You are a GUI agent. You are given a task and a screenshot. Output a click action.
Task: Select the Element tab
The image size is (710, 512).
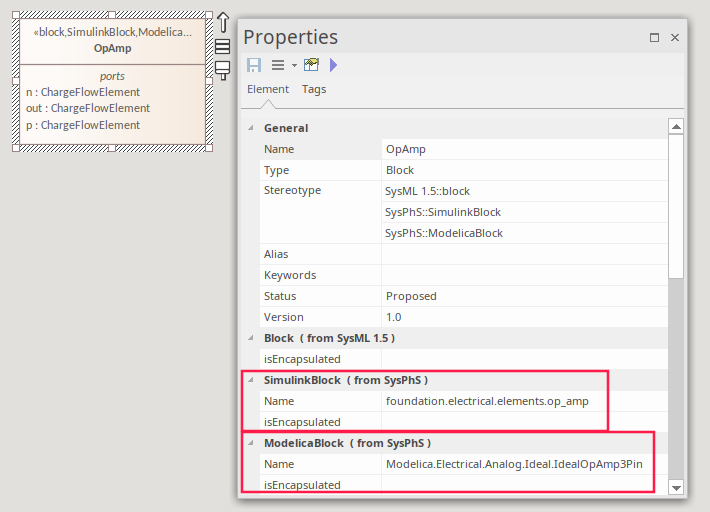click(268, 89)
